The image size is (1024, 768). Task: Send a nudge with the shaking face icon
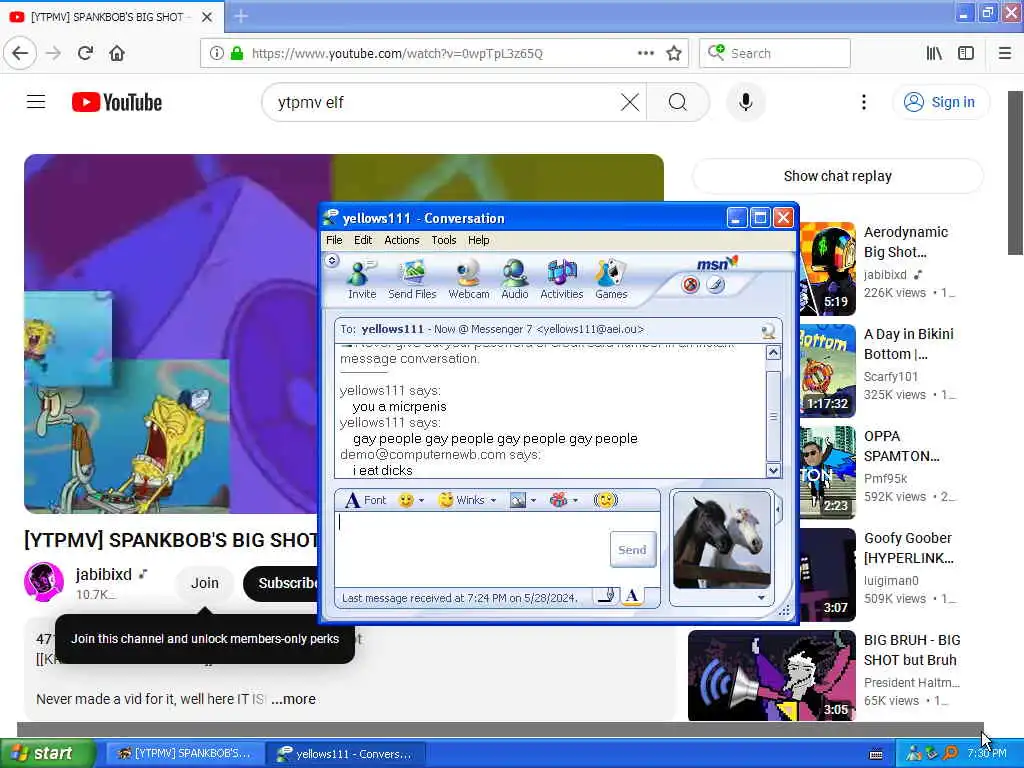[605, 500]
